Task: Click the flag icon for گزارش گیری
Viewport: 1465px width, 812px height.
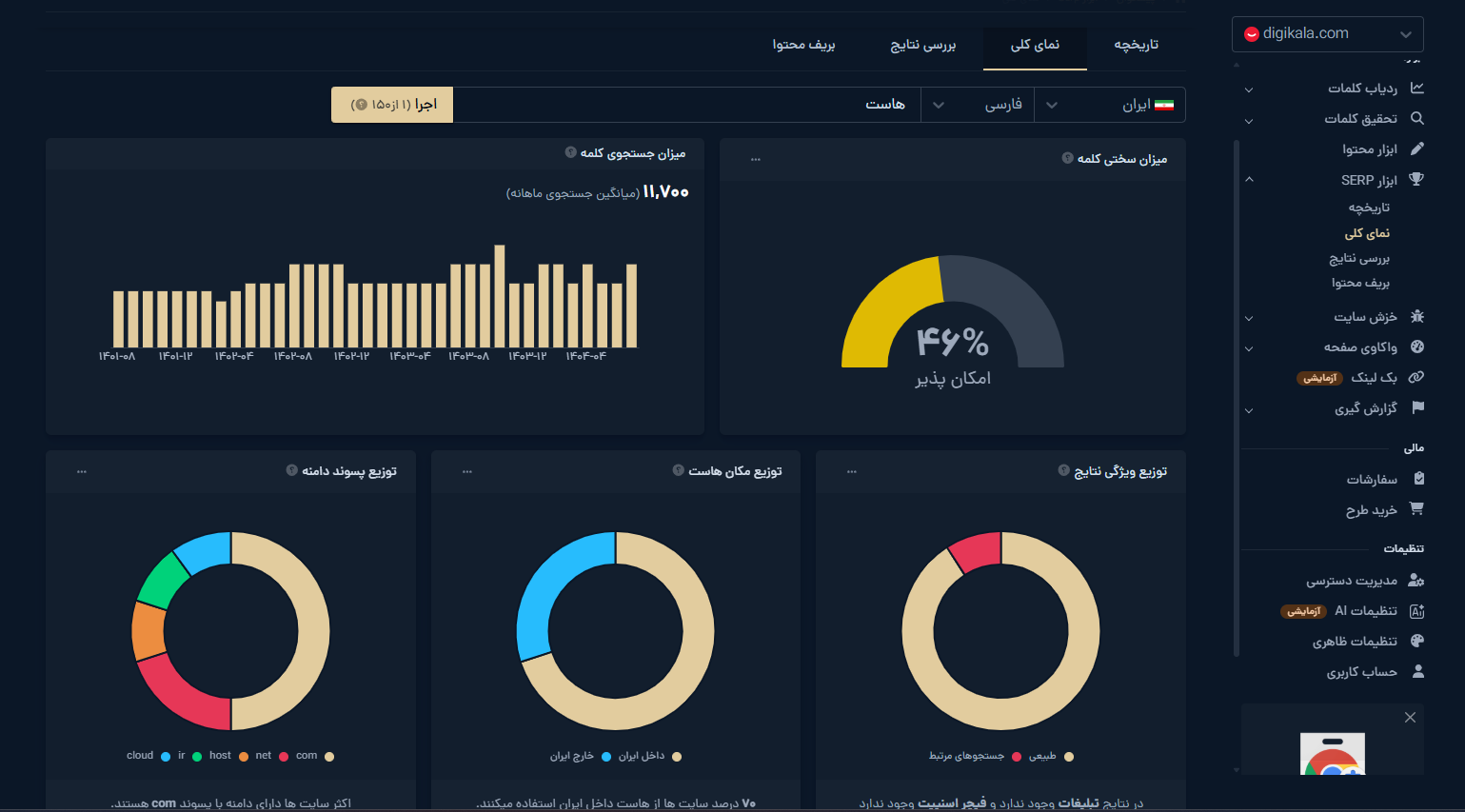Action: pyautogui.click(x=1417, y=407)
